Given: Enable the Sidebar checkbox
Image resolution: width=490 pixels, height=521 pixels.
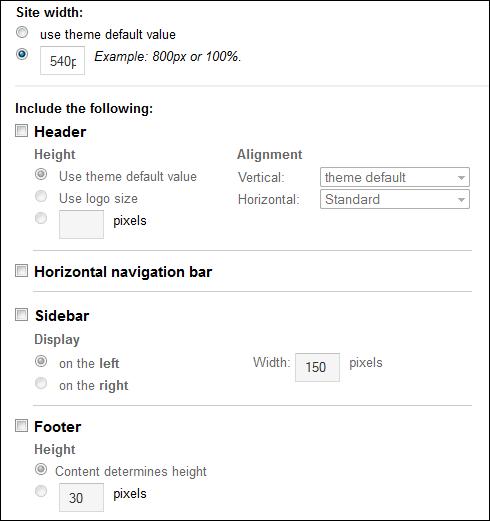Looking at the screenshot, I should coord(22,315).
